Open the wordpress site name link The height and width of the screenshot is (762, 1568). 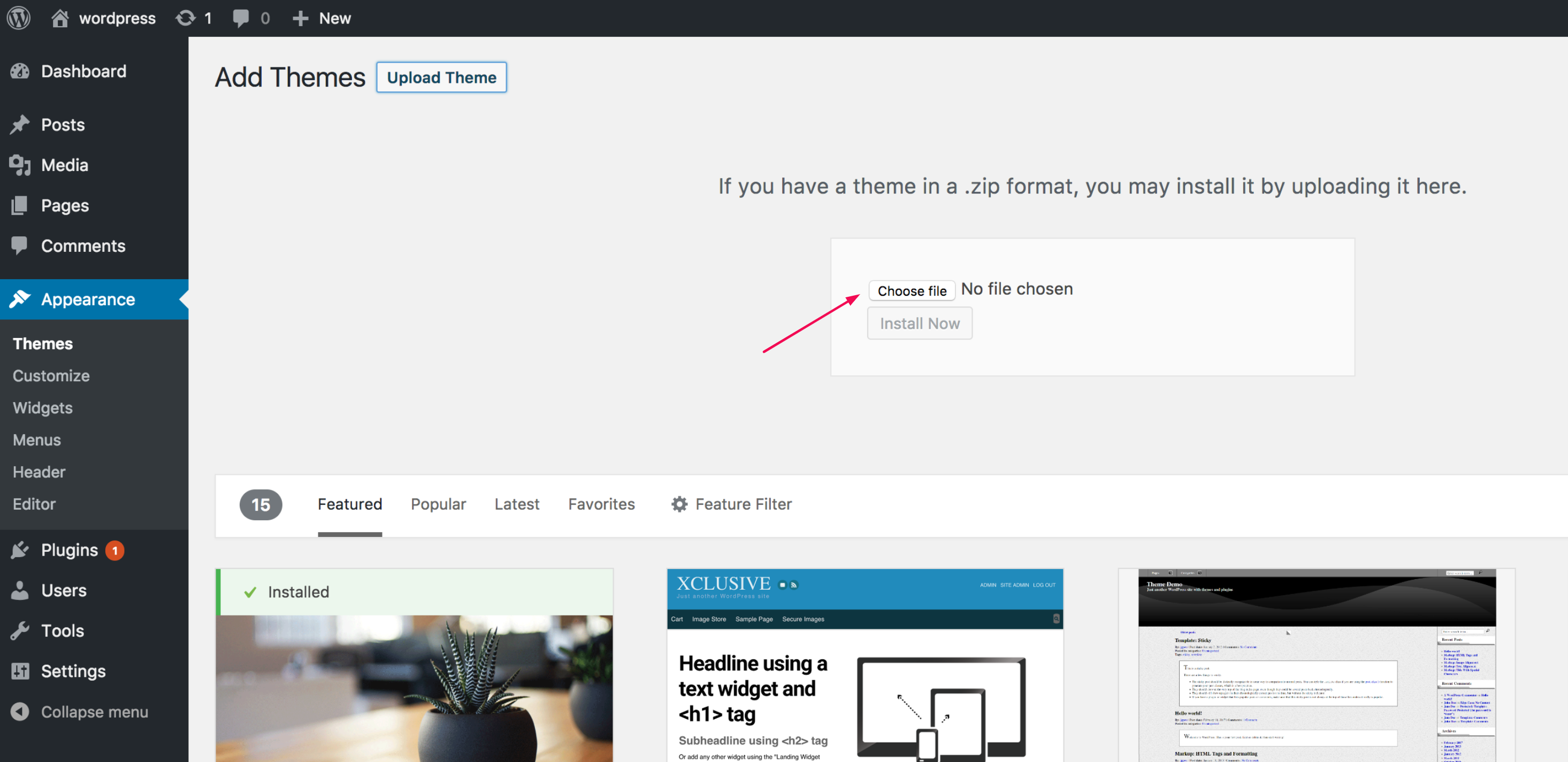tap(117, 18)
